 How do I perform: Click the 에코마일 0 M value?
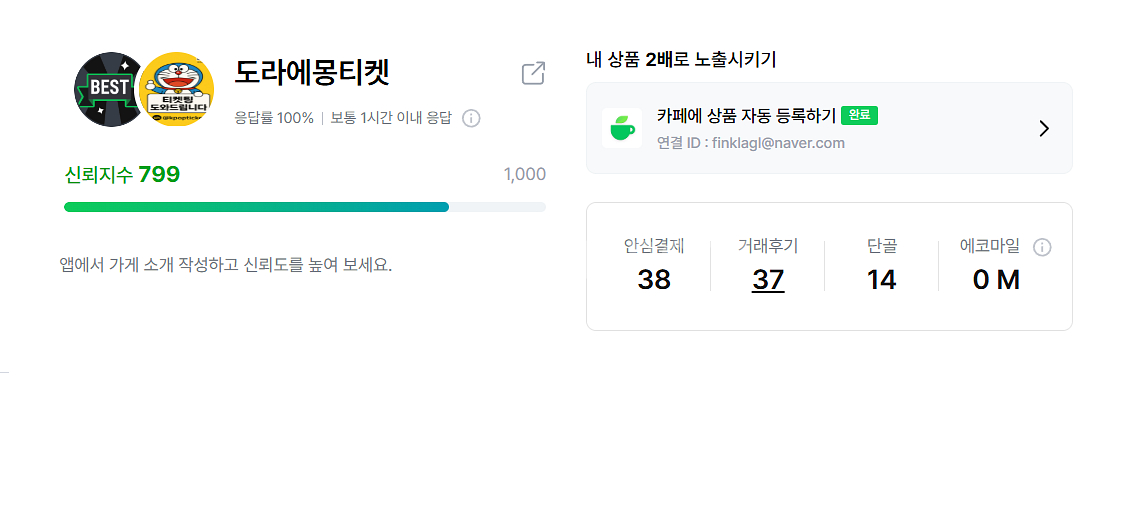996,280
